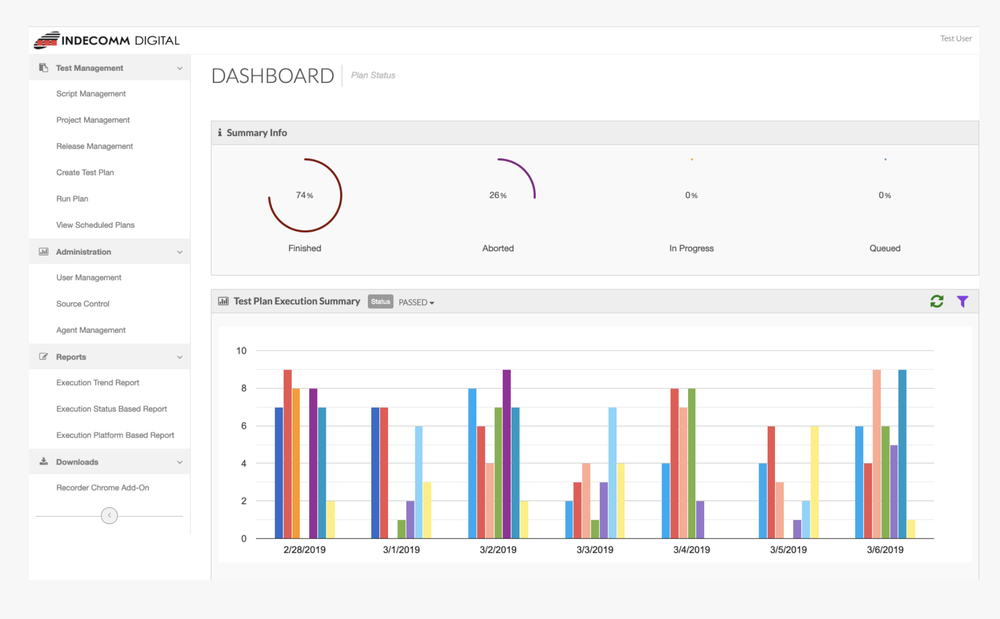Open the purple filter icon

pos(962,302)
